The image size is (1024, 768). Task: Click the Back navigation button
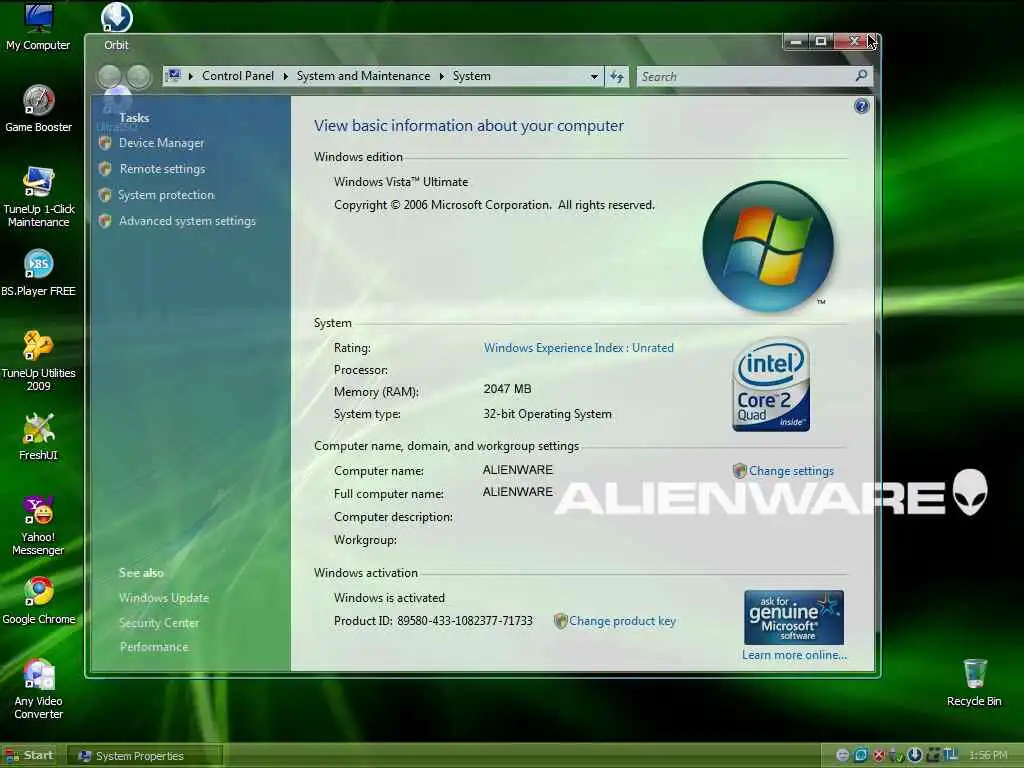110,76
